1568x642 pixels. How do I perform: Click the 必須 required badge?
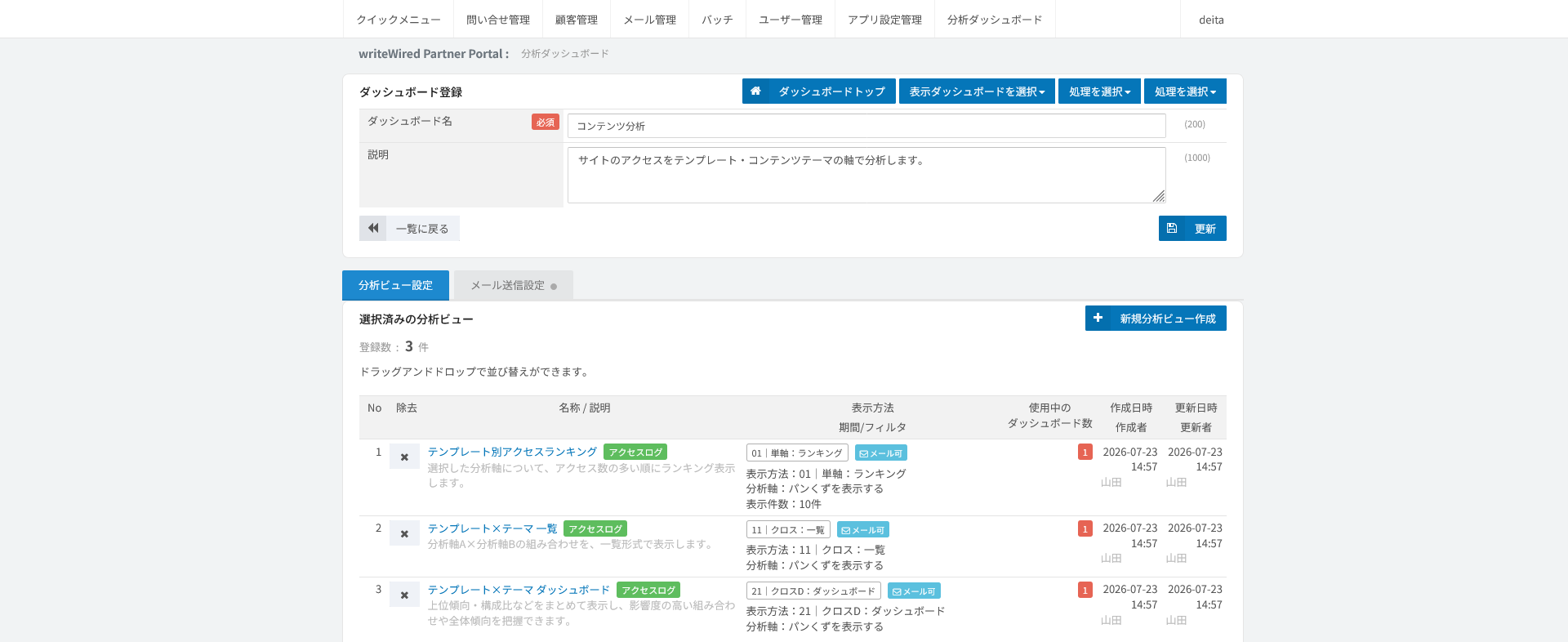point(546,122)
